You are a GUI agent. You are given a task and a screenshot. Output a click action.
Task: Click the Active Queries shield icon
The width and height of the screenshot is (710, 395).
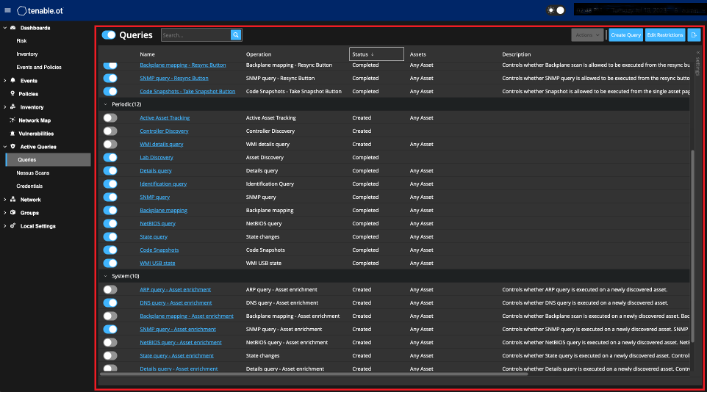coord(13,147)
